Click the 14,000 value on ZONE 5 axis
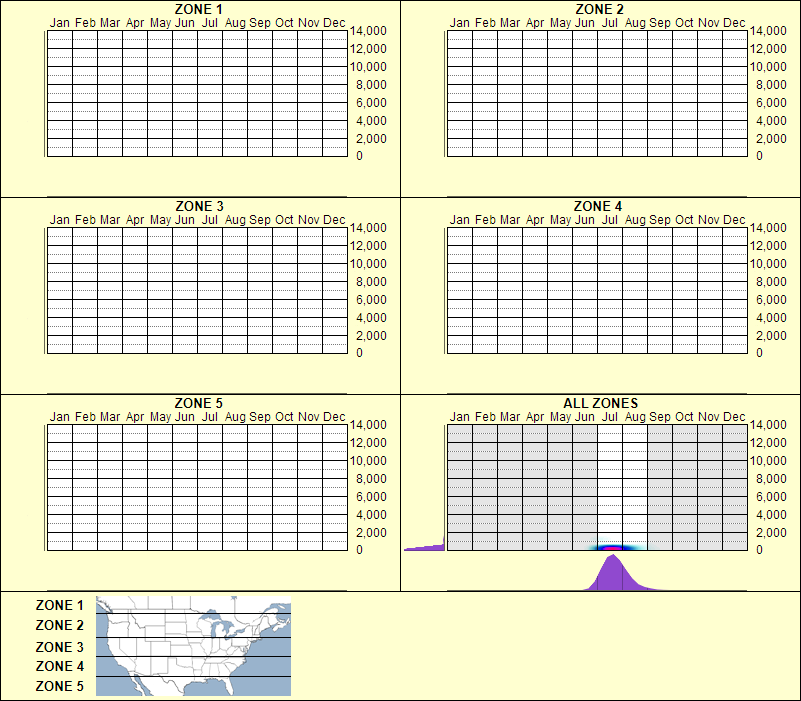 point(368,425)
